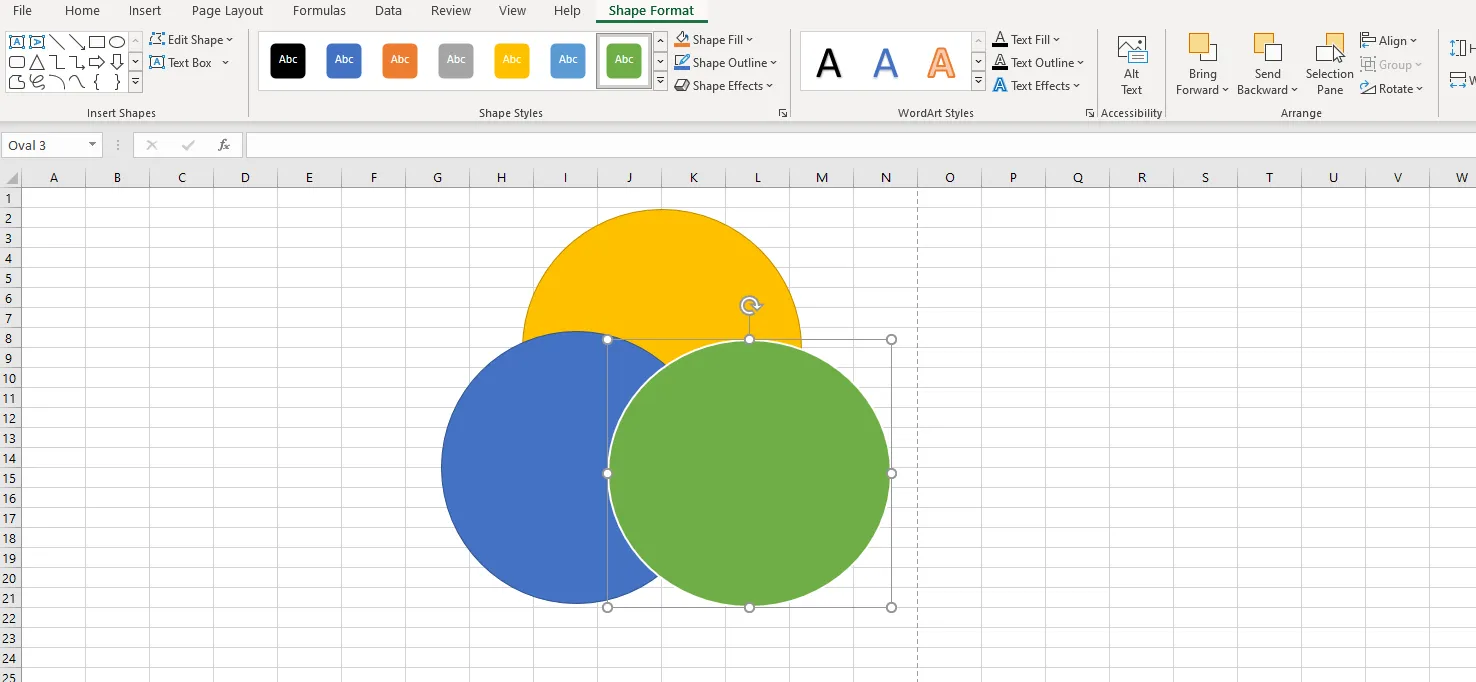
Task: Open the Name Box dropdown arrow
Action: pyautogui.click(x=92, y=145)
